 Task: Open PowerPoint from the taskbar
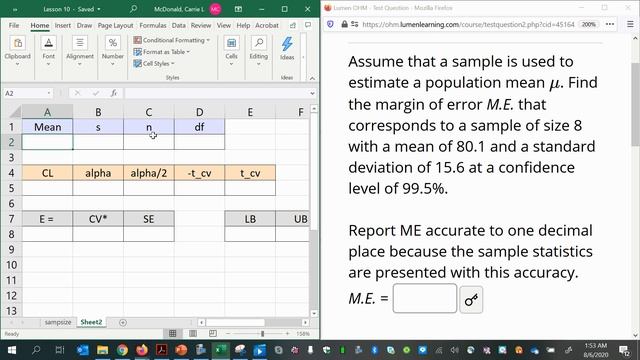(181, 350)
